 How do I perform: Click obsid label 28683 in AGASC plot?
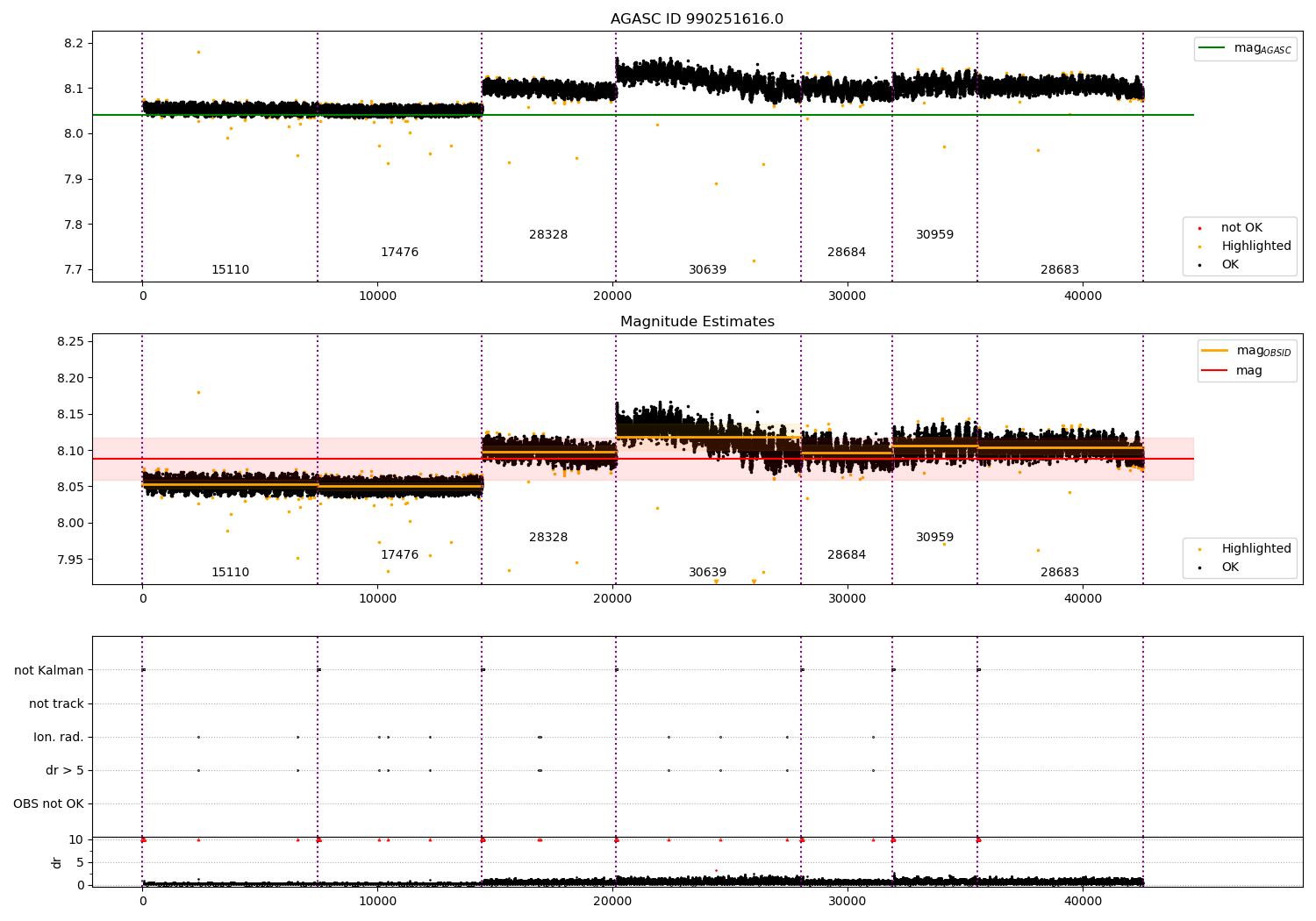(x=1060, y=270)
